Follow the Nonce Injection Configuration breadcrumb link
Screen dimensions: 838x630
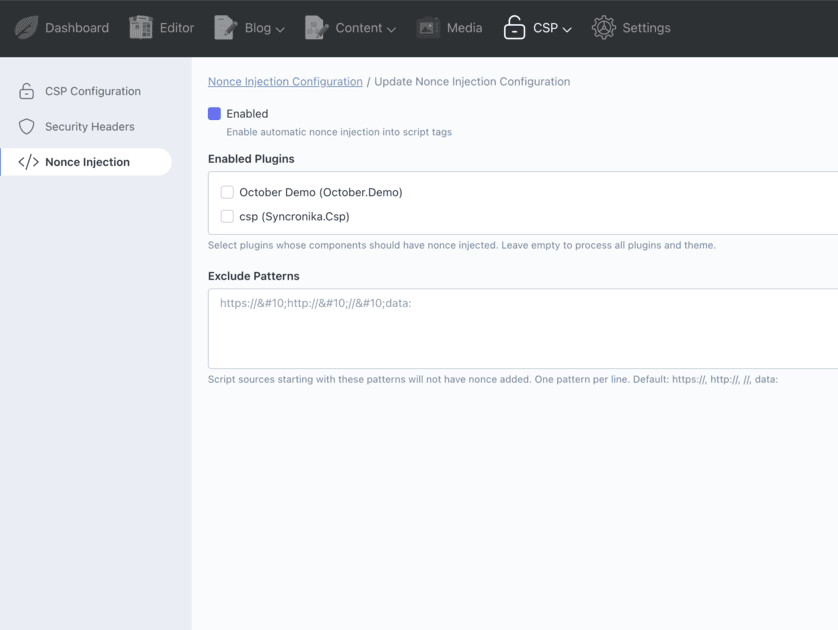pos(285,82)
